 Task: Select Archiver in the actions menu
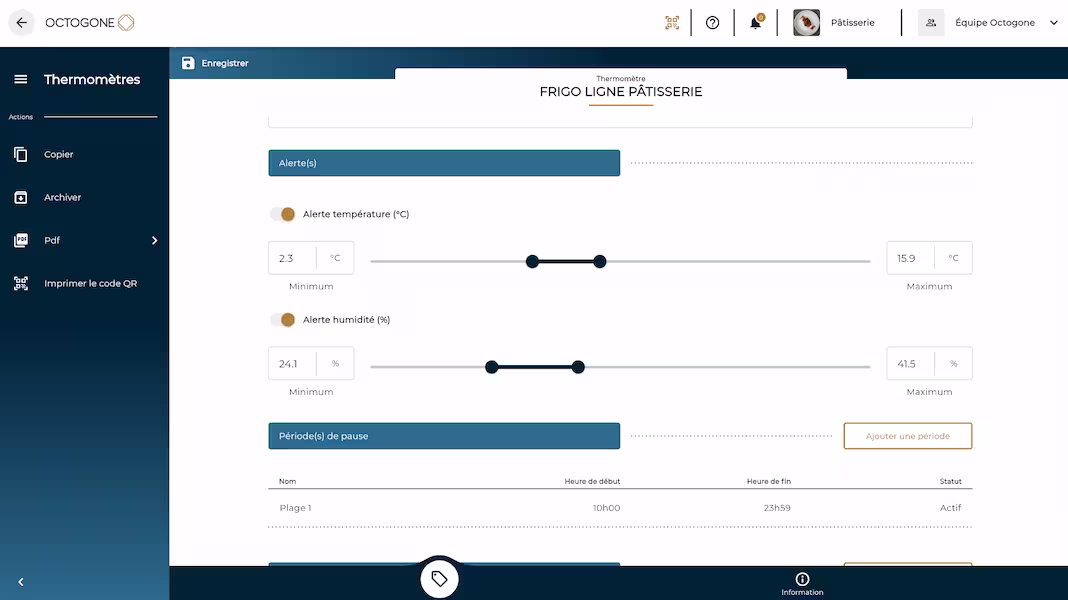pyautogui.click(x=62, y=198)
